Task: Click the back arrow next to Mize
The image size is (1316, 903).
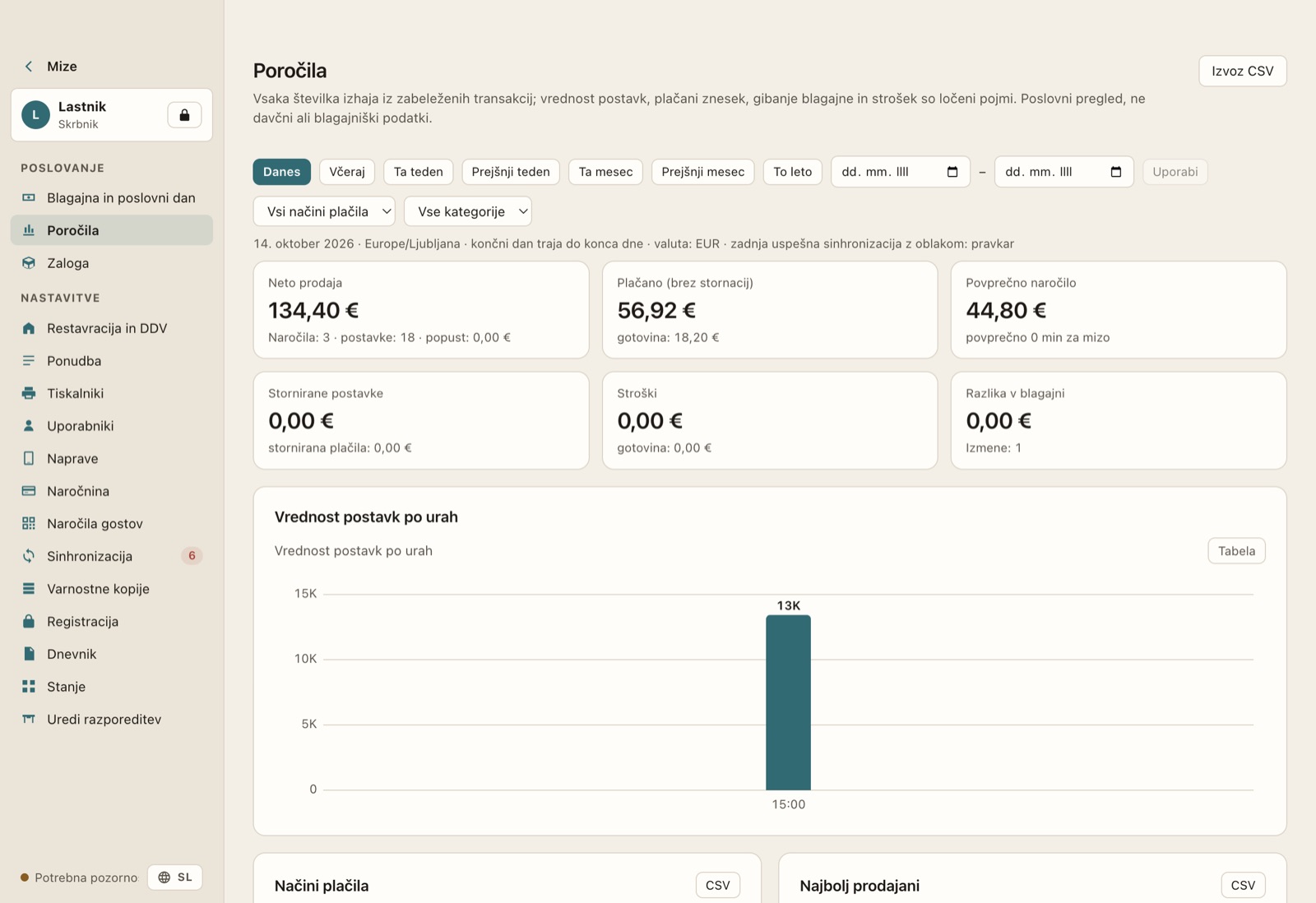Action: point(29,67)
